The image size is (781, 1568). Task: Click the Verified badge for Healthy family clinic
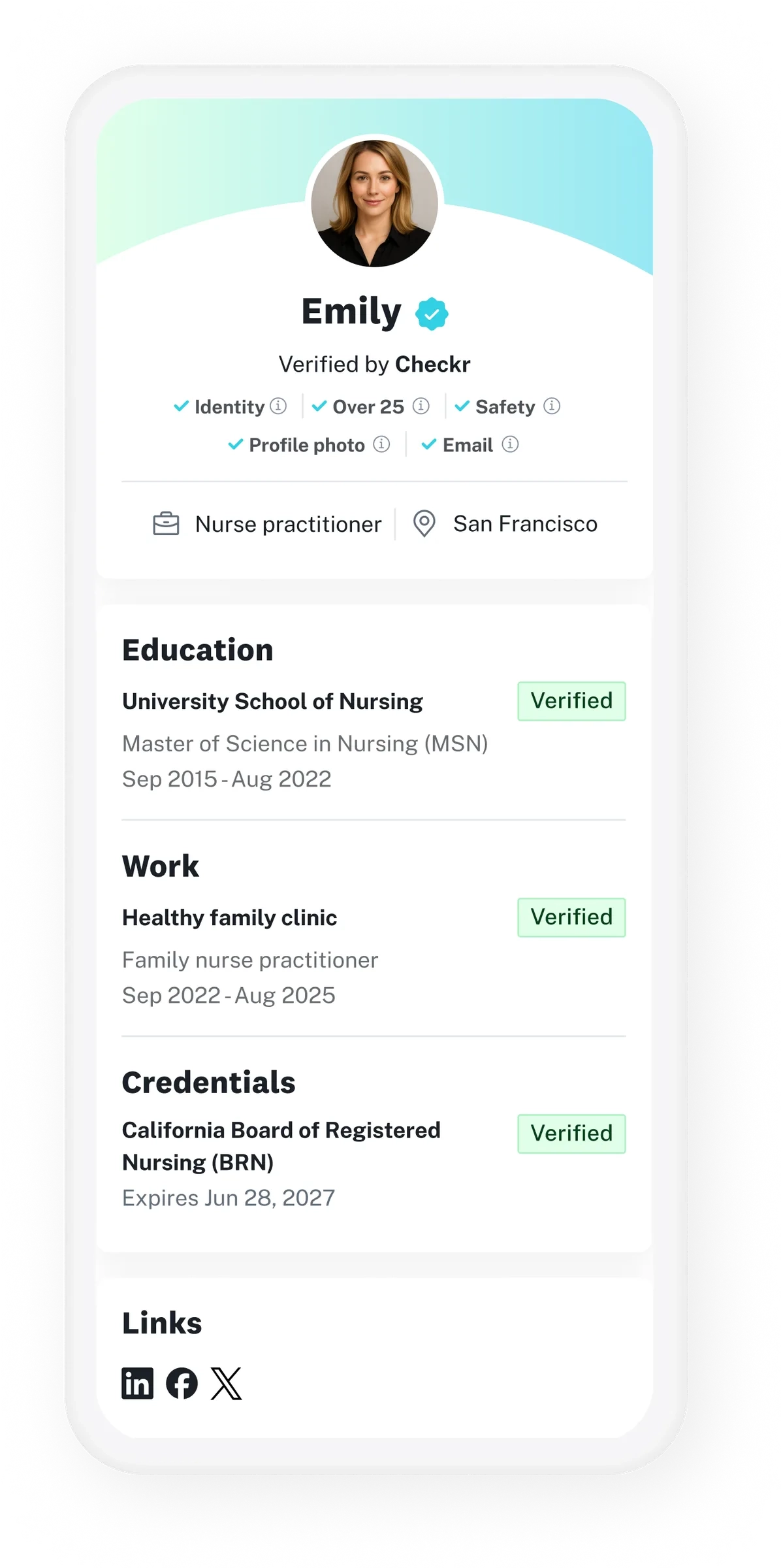pyautogui.click(x=571, y=917)
